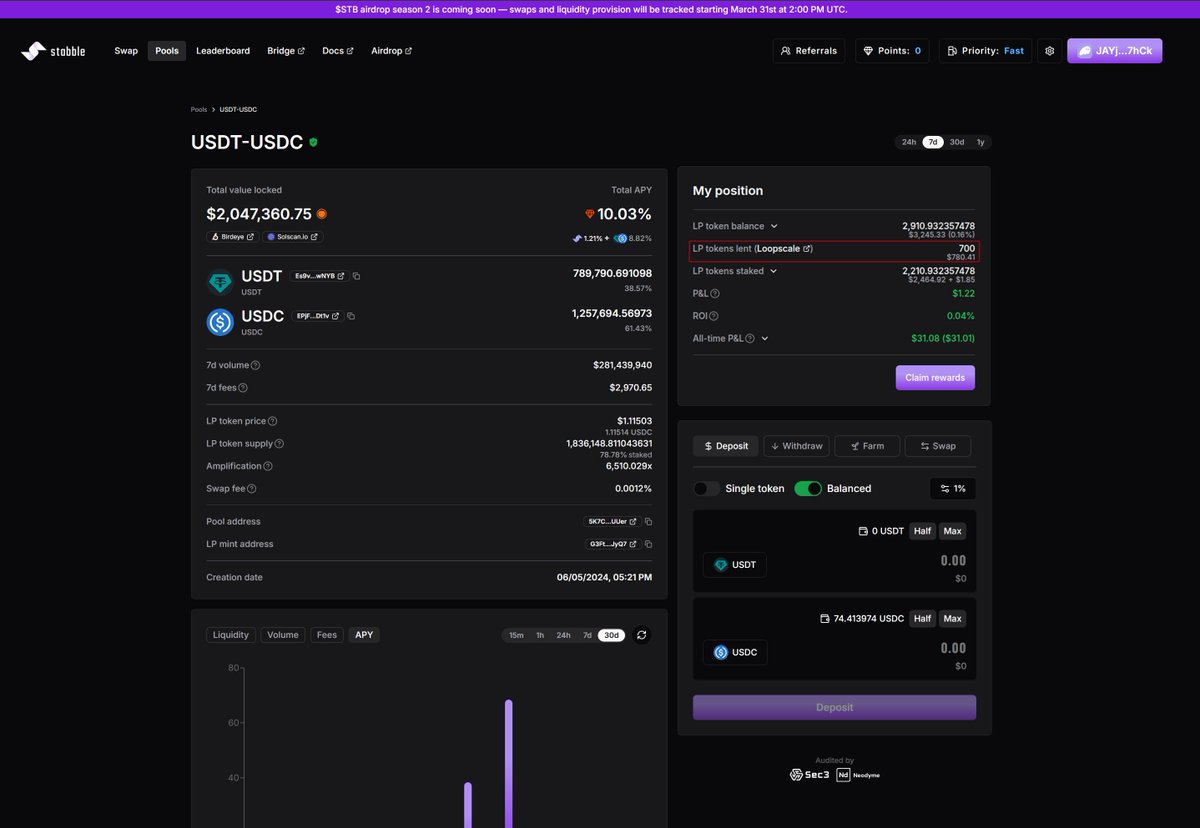Open slippage settings showing 1%
Image resolution: width=1200 pixels, height=828 pixels.
coord(953,488)
